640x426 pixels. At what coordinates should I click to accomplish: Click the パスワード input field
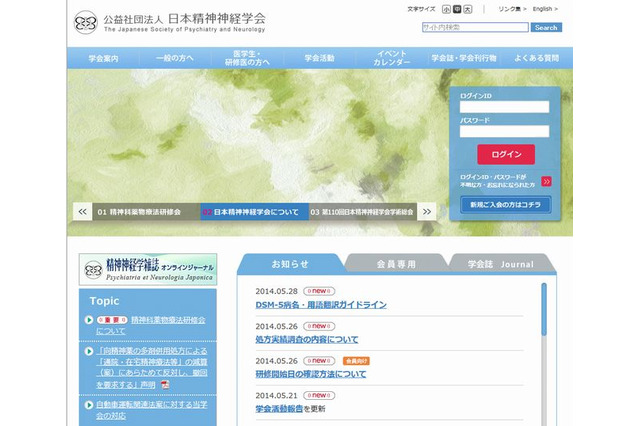(x=504, y=131)
